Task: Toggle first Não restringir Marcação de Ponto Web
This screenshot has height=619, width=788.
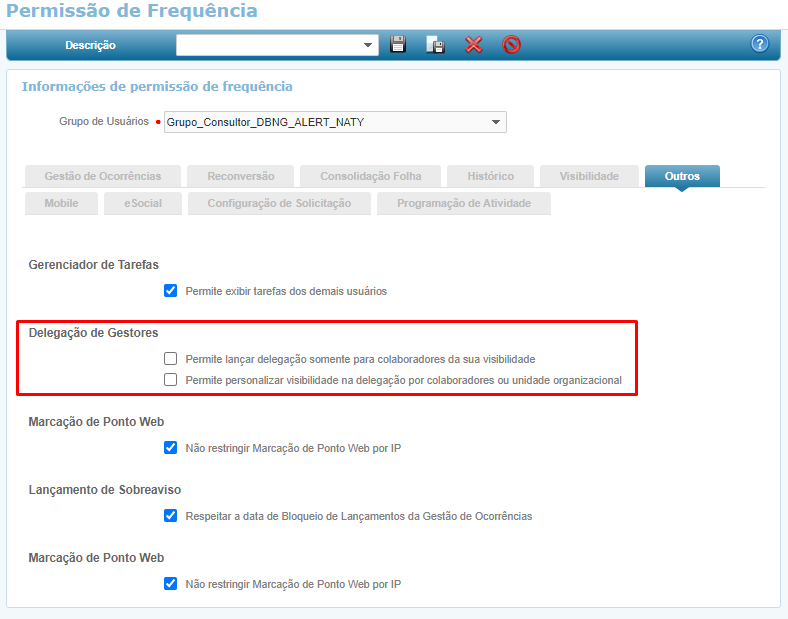Action: 170,448
